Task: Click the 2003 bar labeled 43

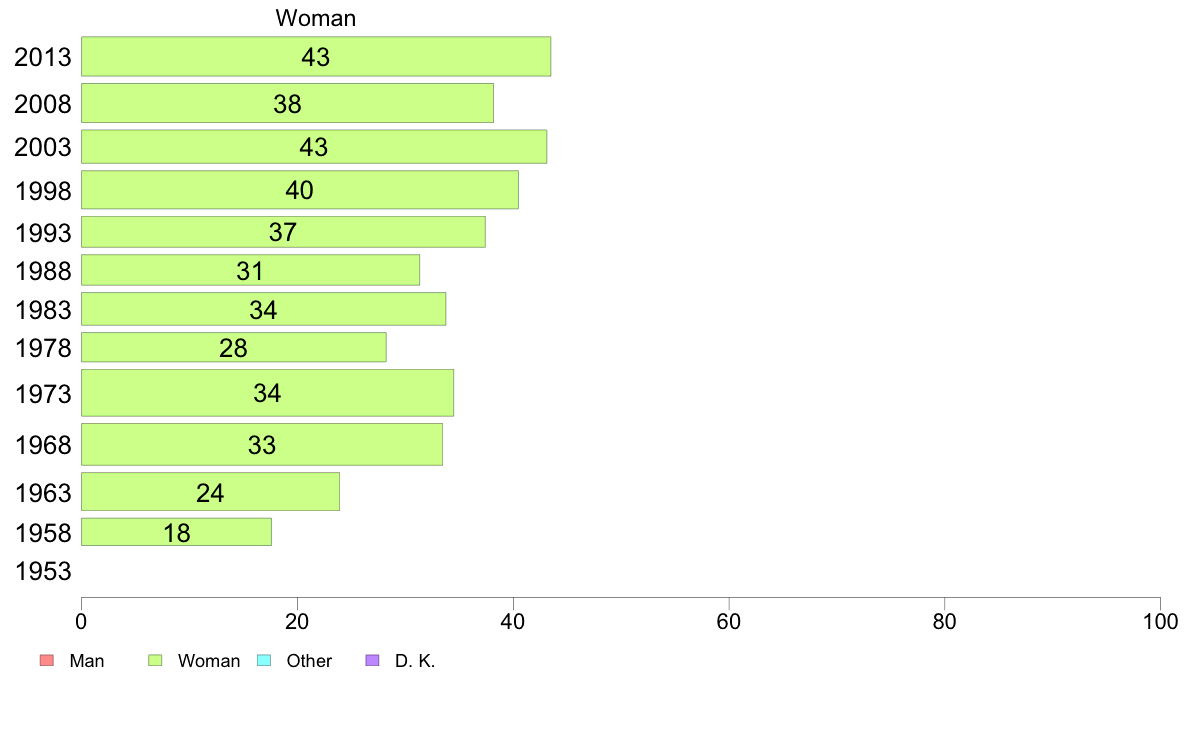Action: [314, 147]
